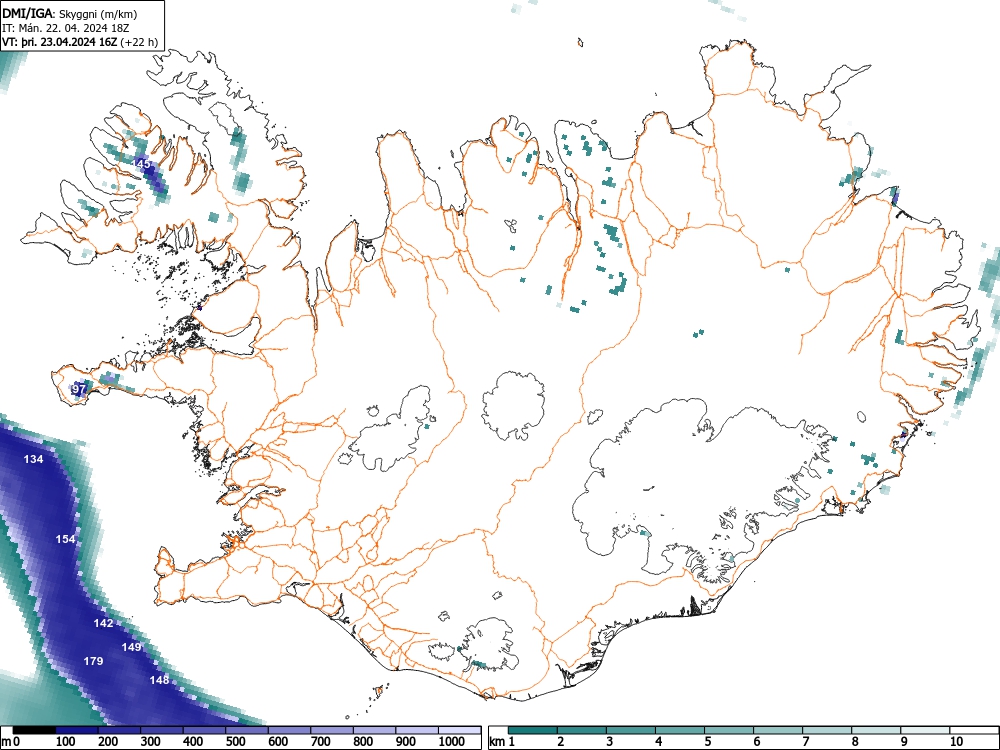Image resolution: width=1000 pixels, height=750 pixels.
Task: Click the '5' label in kilometre legend
Action: 708,742
